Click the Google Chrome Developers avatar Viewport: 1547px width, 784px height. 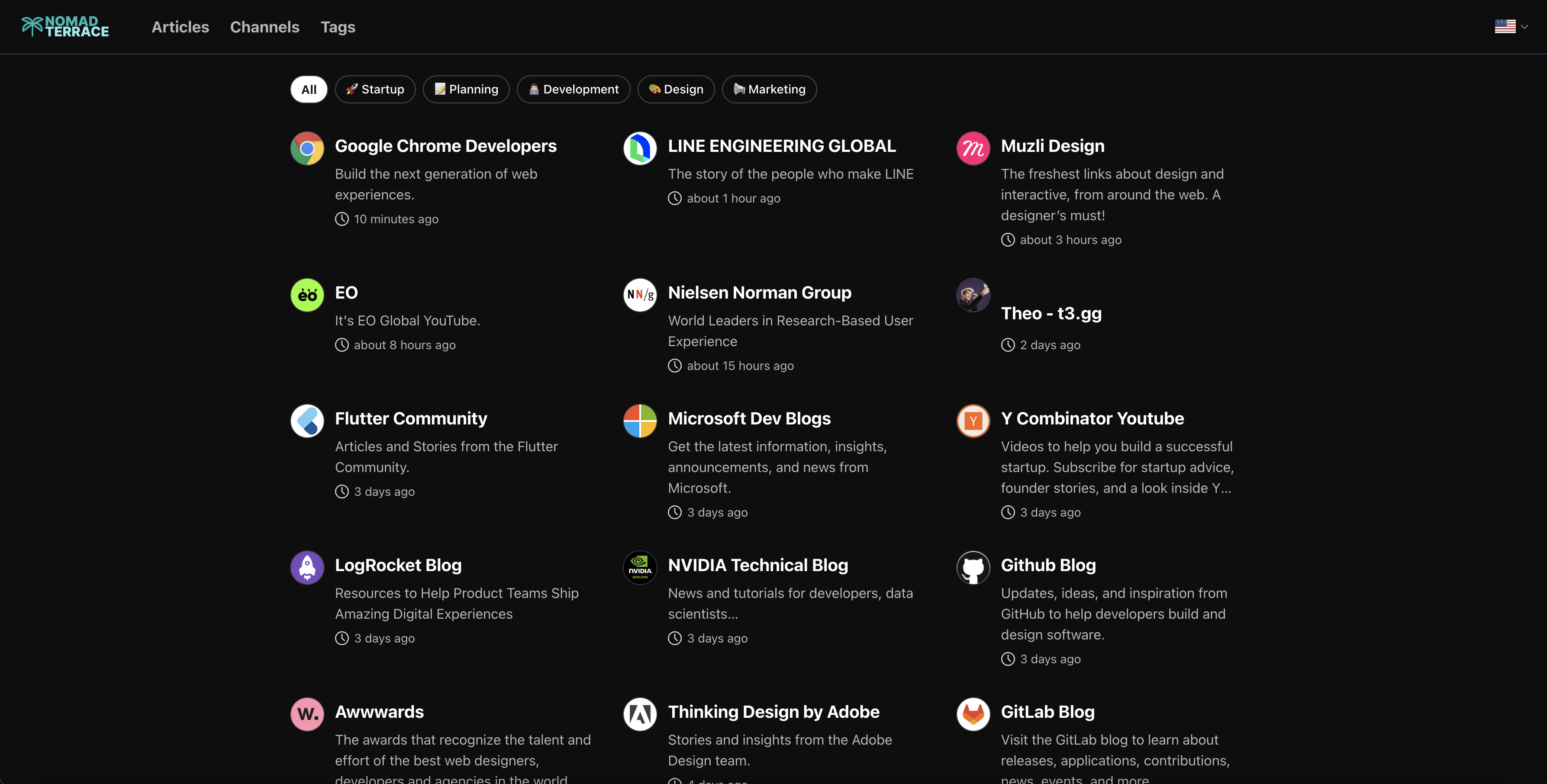pos(307,148)
